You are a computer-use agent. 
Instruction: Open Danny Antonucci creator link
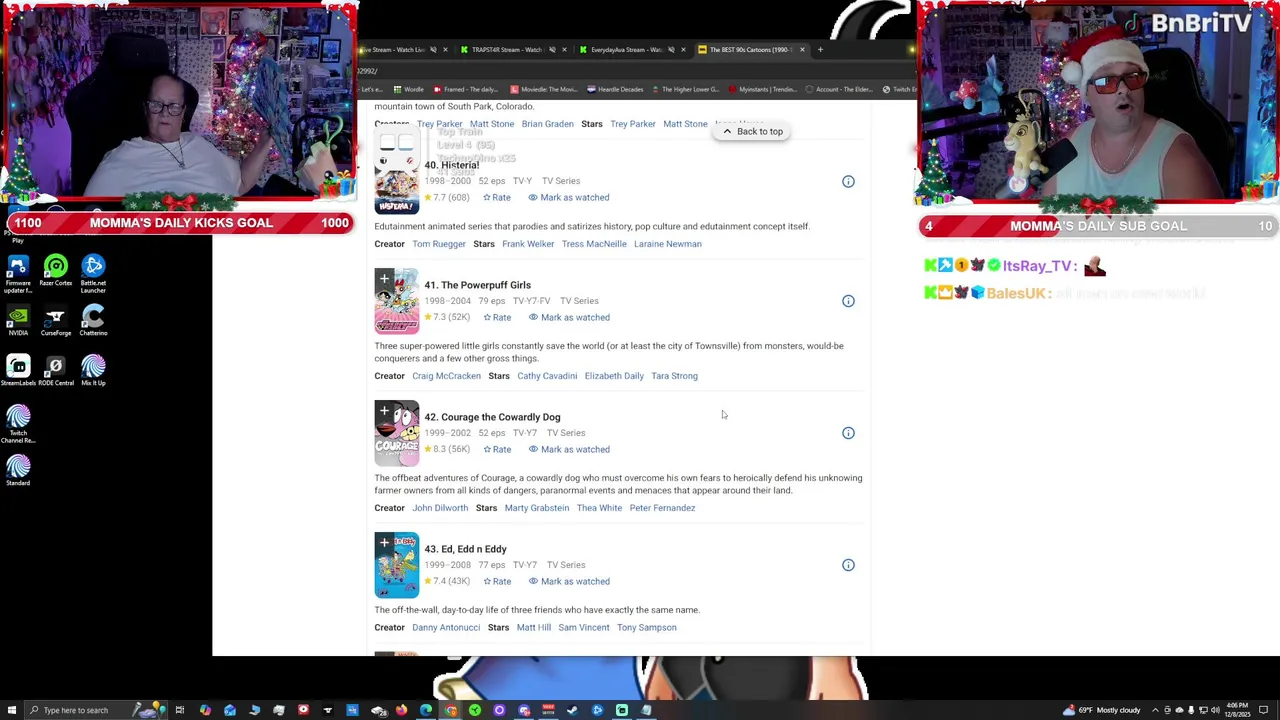[x=446, y=628]
